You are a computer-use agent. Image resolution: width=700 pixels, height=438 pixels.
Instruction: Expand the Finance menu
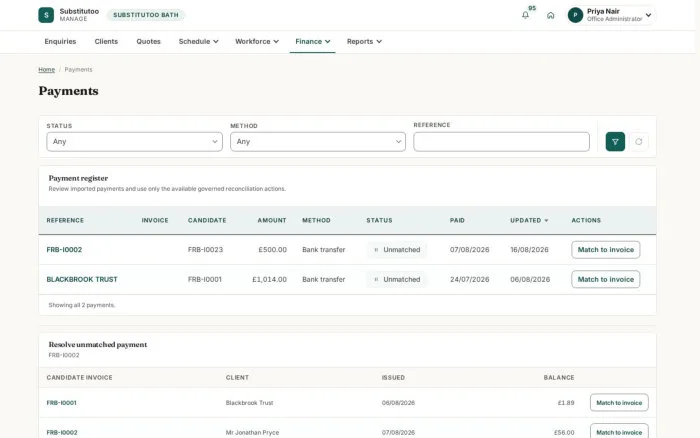point(312,42)
